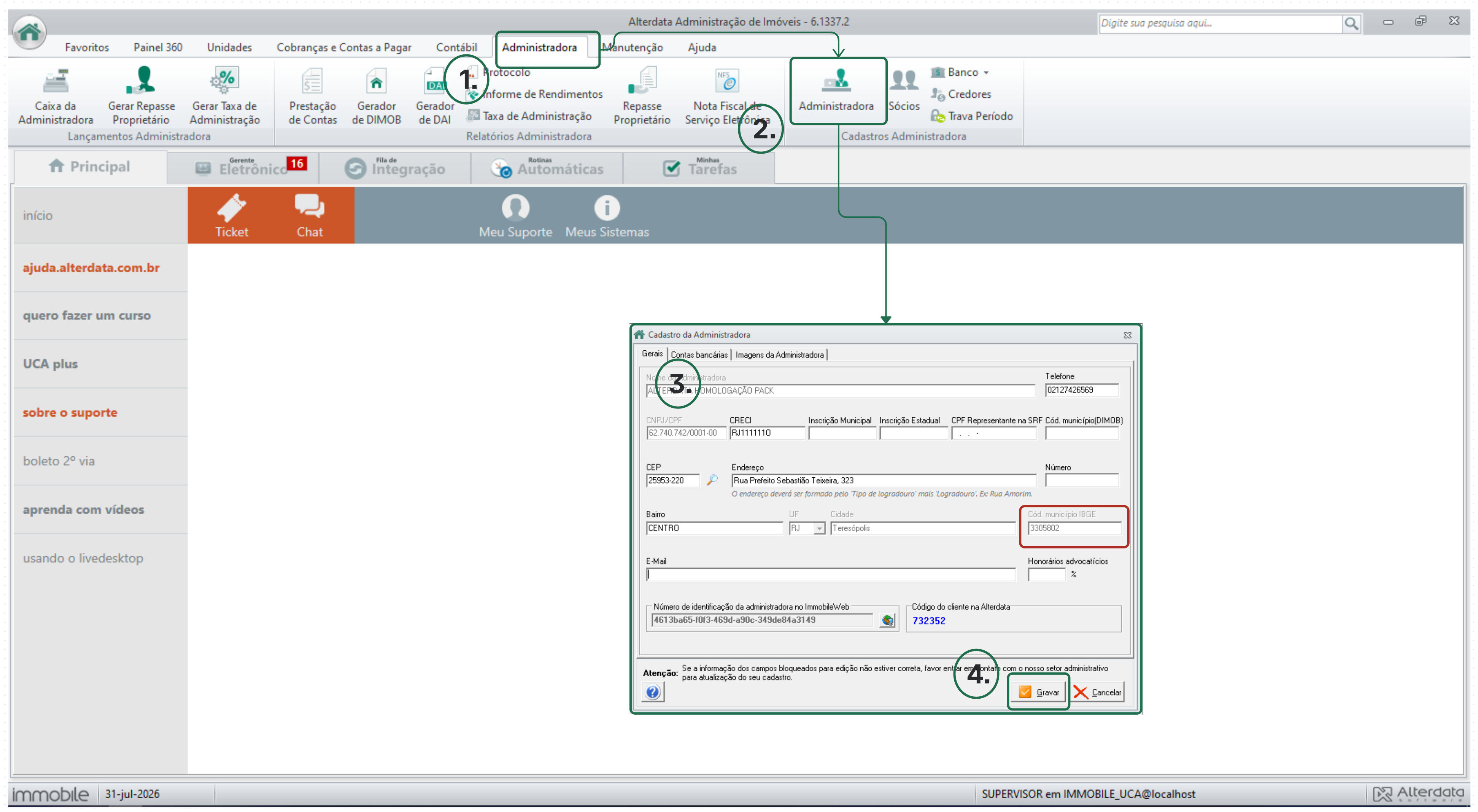1478x812 pixels.
Task: Close the Cadastro da Administradora dialog
Action: click(x=1127, y=335)
